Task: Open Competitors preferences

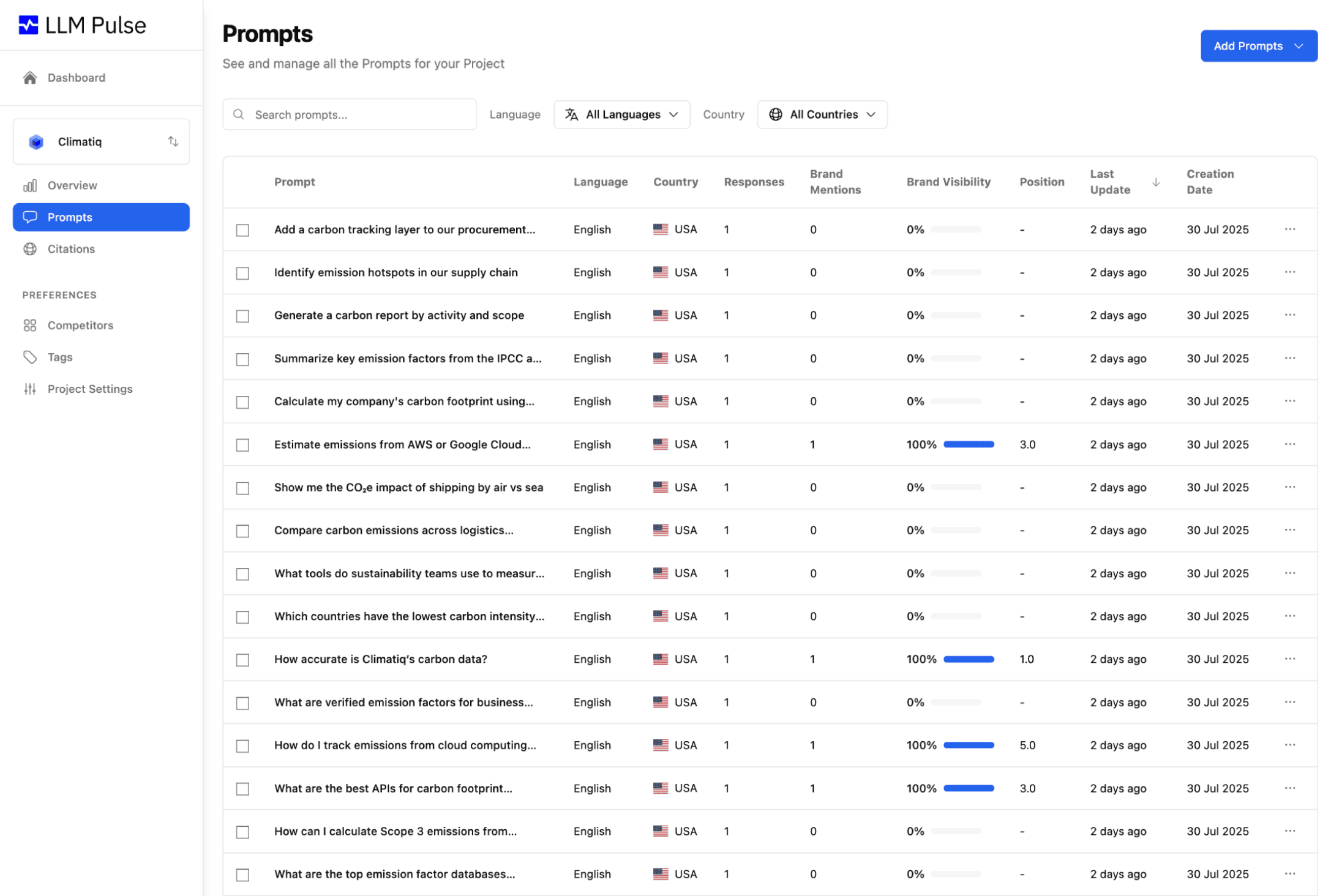Action: click(101, 326)
